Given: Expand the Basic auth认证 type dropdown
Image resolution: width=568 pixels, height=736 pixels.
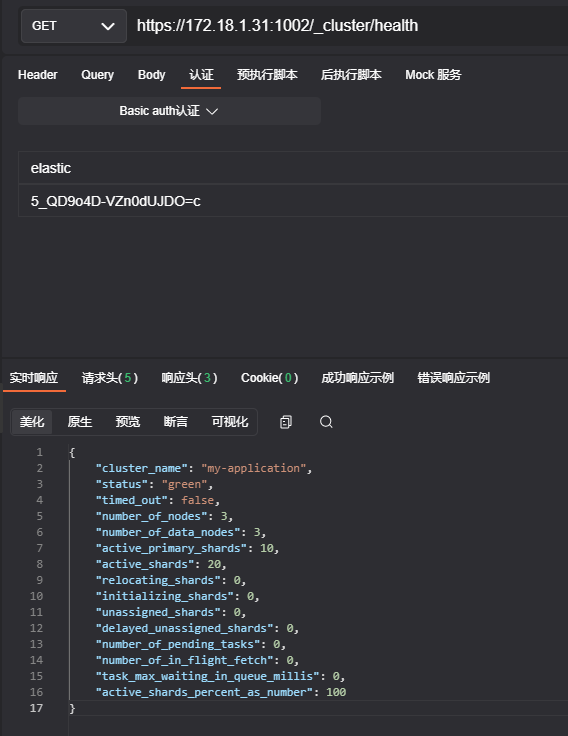Looking at the screenshot, I should pyautogui.click(x=169, y=111).
